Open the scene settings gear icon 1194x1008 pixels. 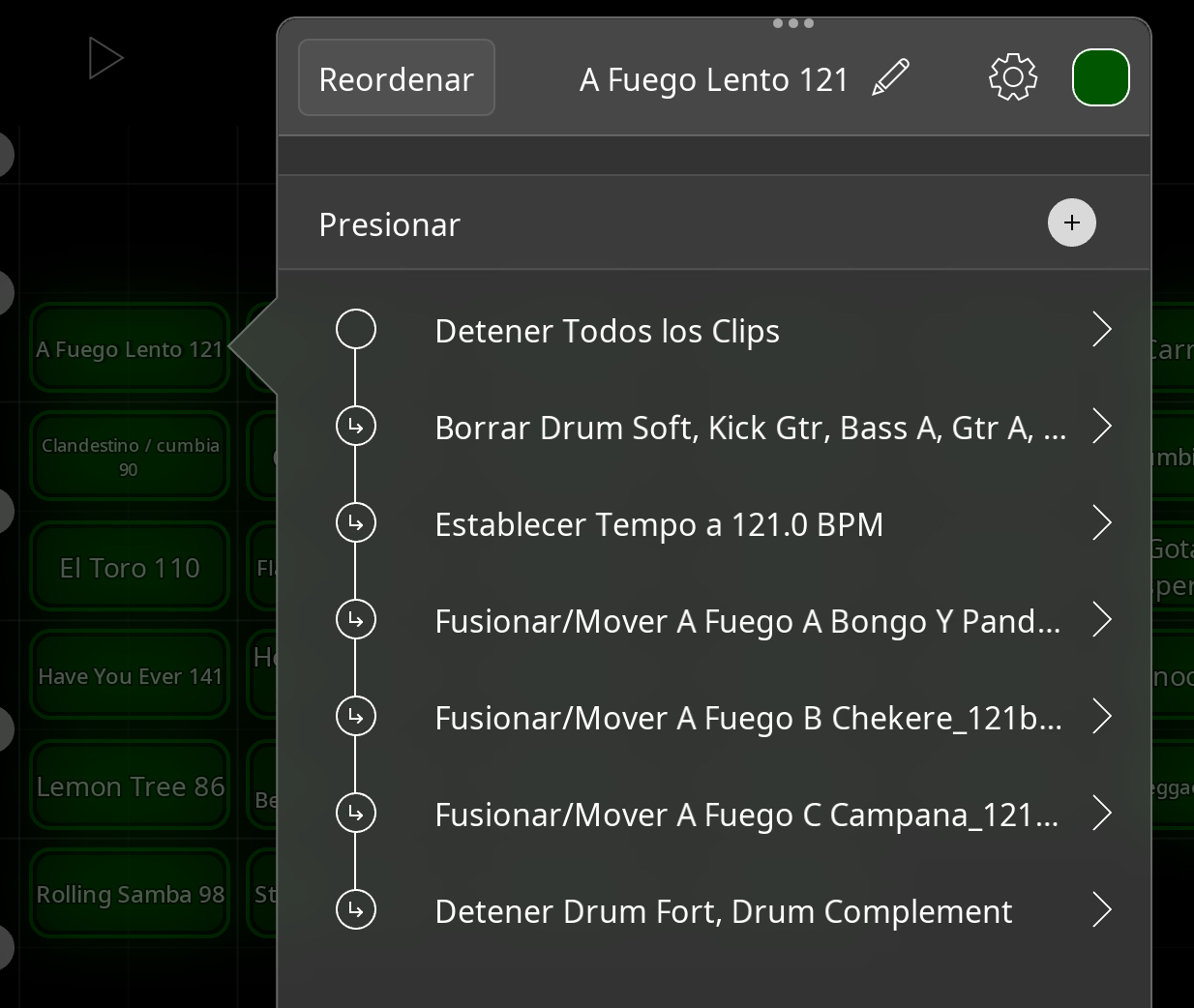point(1013,77)
